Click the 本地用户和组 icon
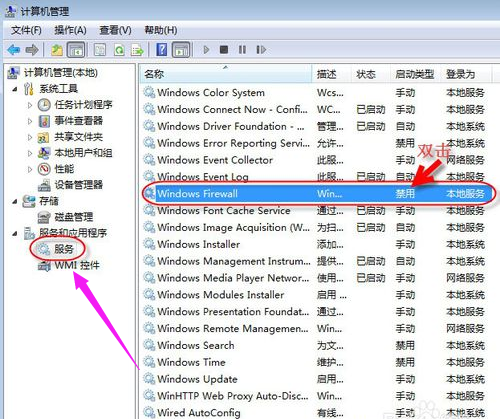 [x=44, y=153]
